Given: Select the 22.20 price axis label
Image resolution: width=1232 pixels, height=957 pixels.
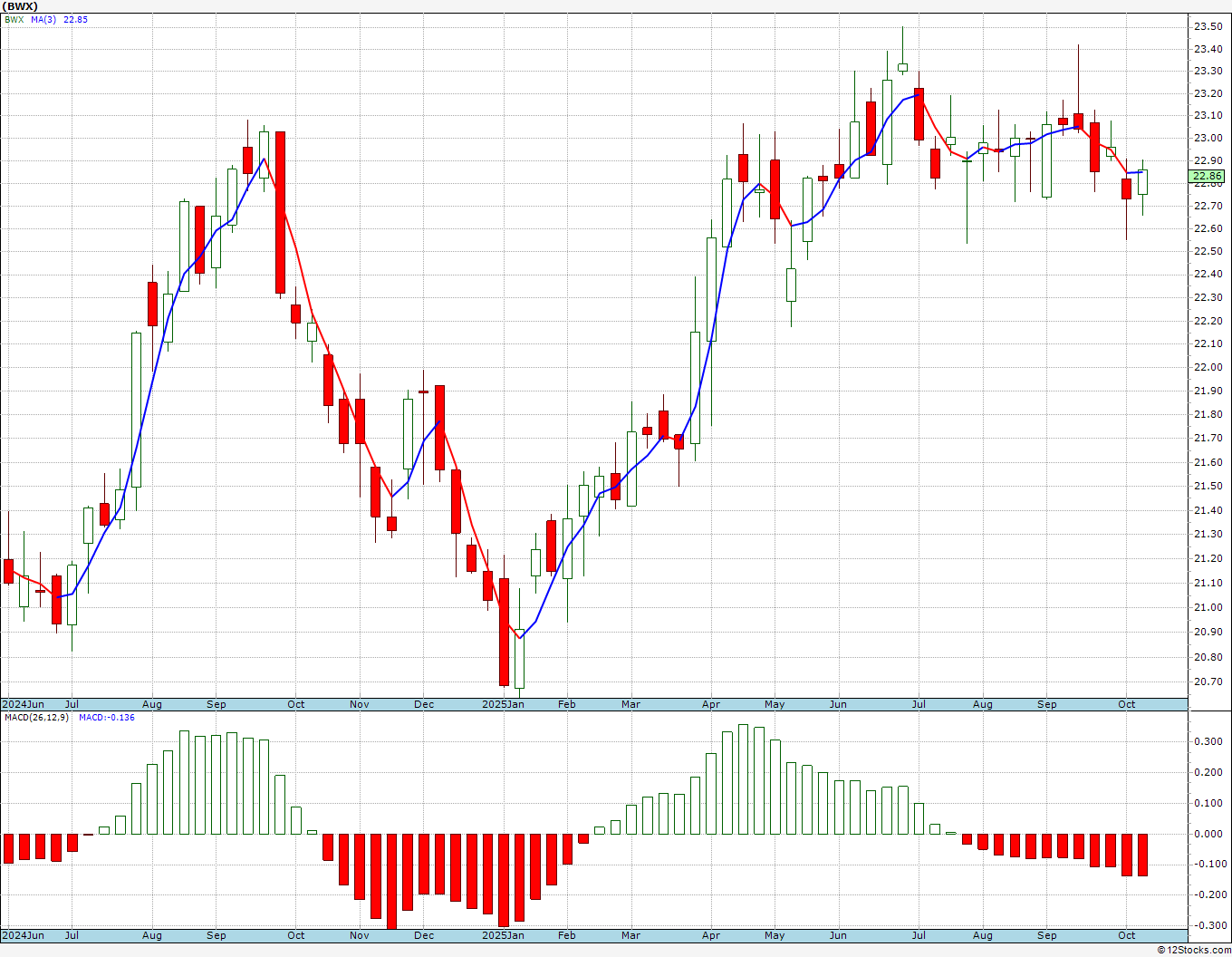Looking at the screenshot, I should [1208, 321].
